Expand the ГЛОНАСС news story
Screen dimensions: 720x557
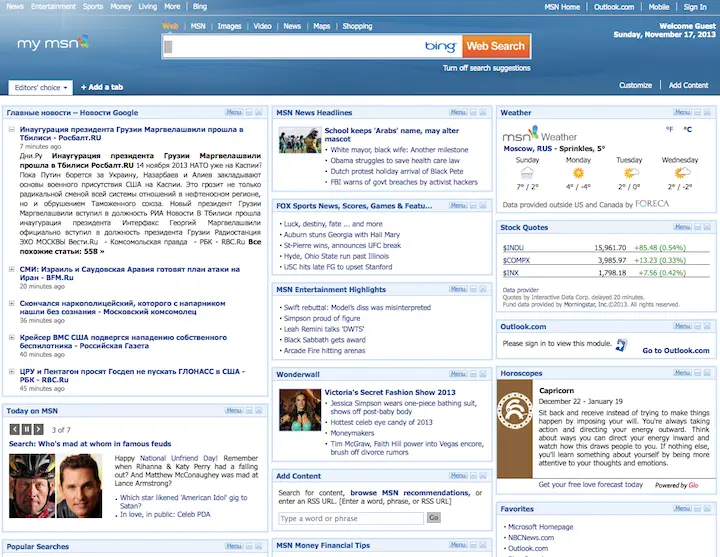[x=12, y=371]
